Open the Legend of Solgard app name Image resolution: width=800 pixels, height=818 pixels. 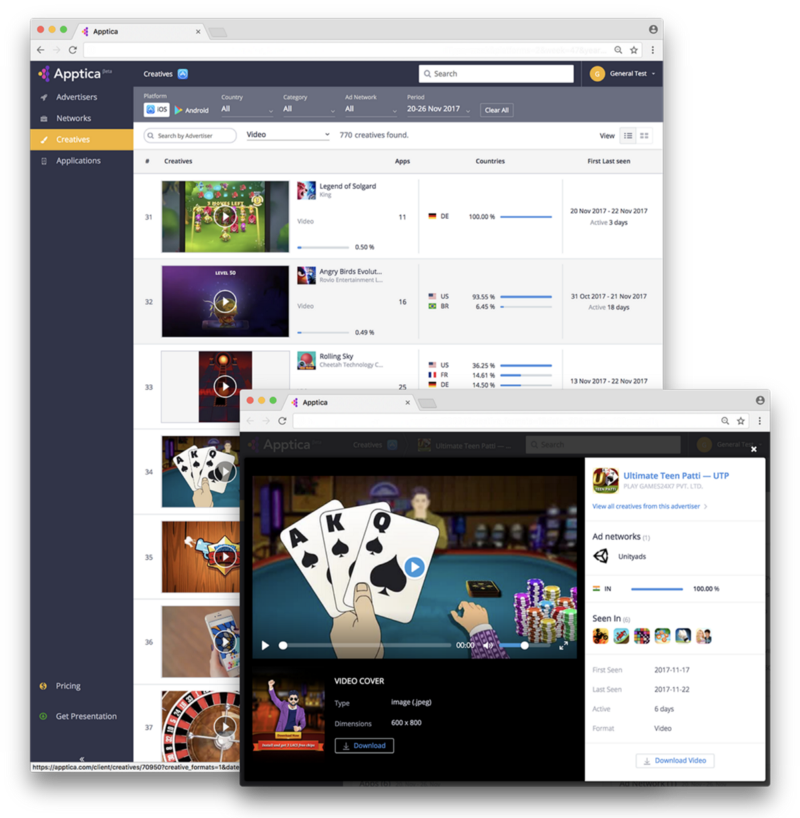click(348, 186)
